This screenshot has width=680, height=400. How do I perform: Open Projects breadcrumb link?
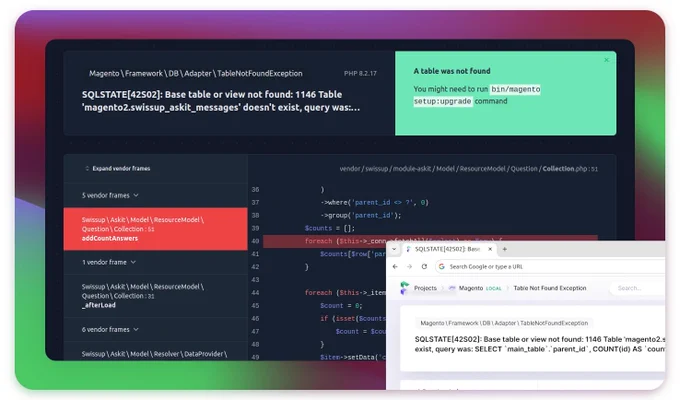[425, 288]
